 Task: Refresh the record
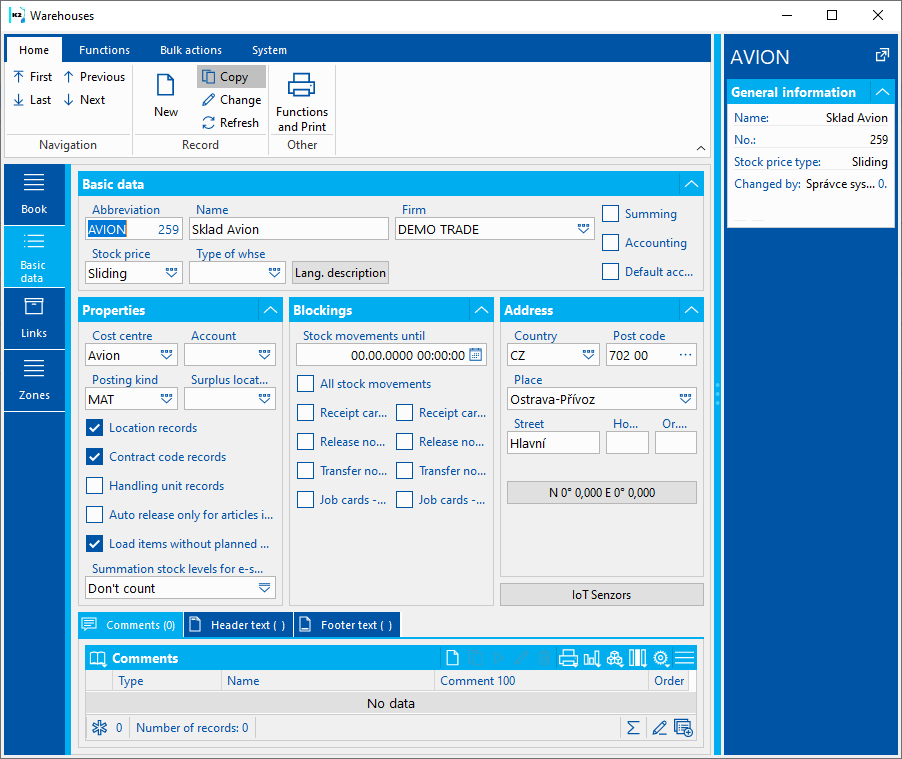pos(230,123)
